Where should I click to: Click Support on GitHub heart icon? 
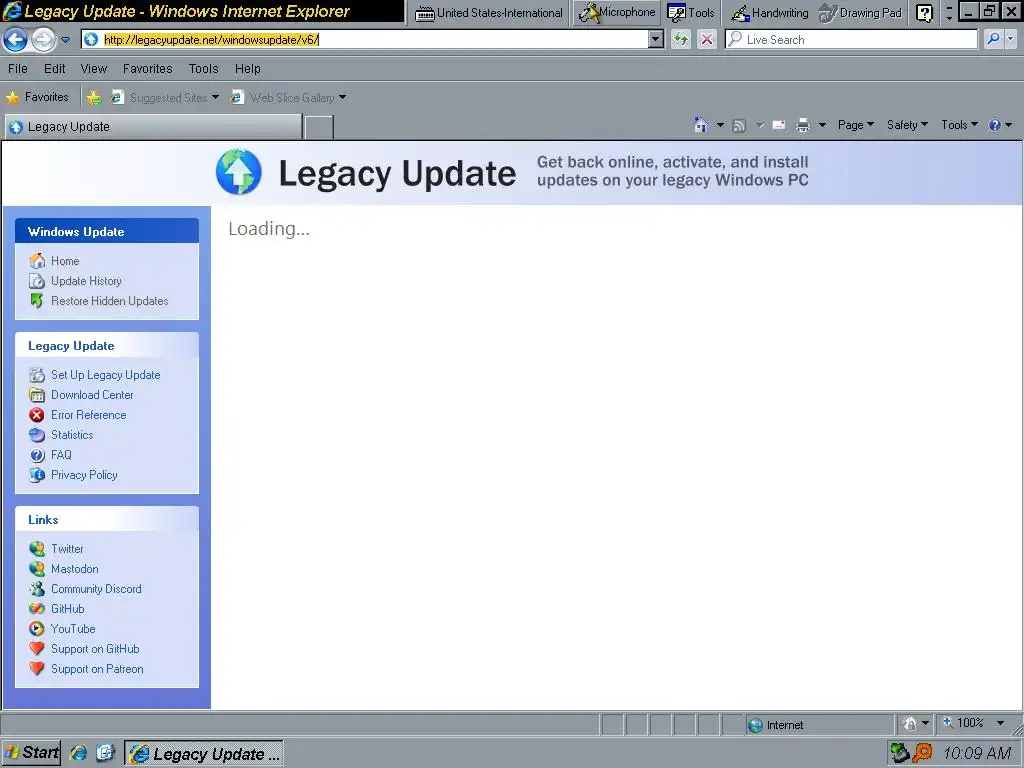click(37, 649)
